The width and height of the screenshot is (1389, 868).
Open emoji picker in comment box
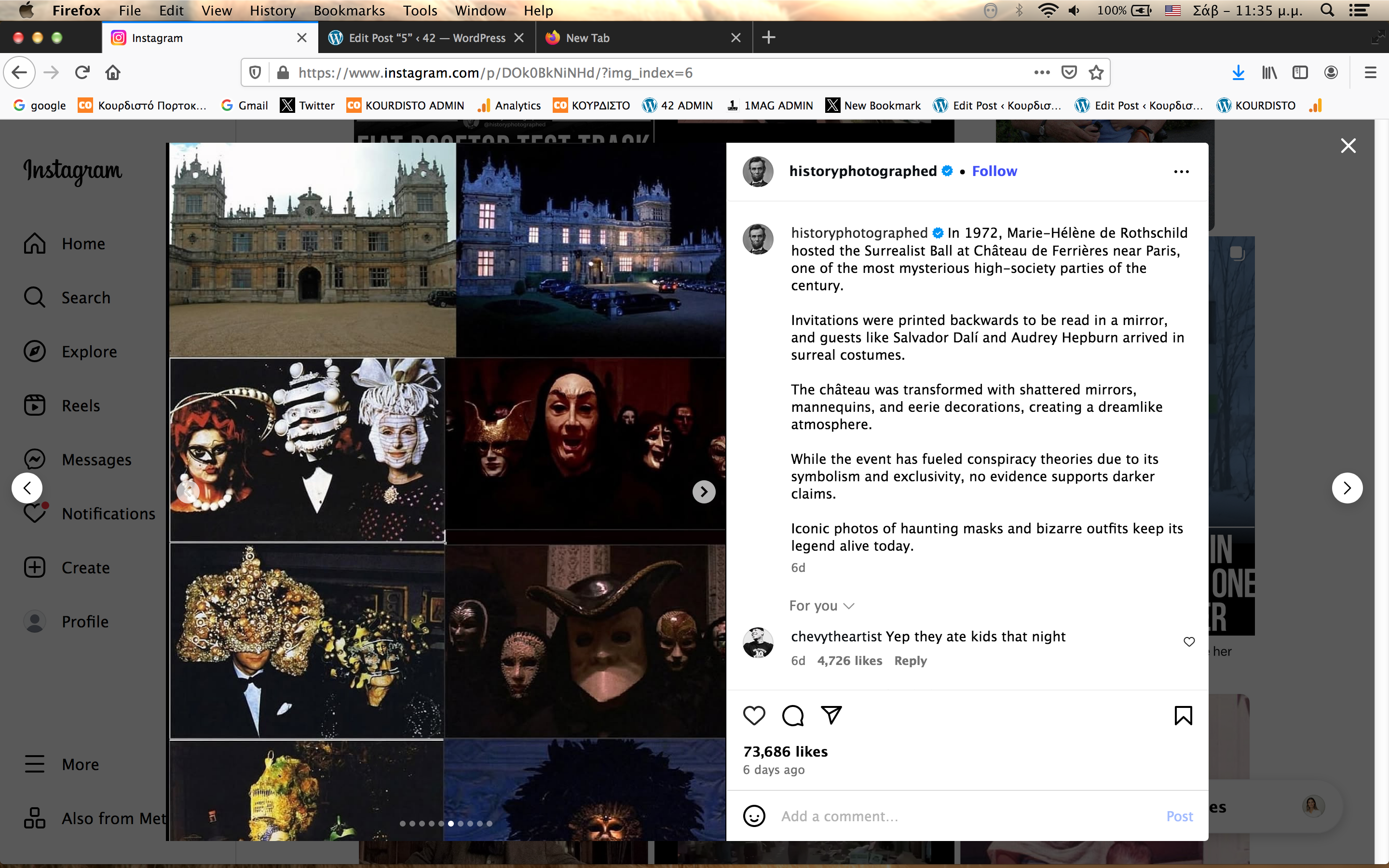coord(754,816)
